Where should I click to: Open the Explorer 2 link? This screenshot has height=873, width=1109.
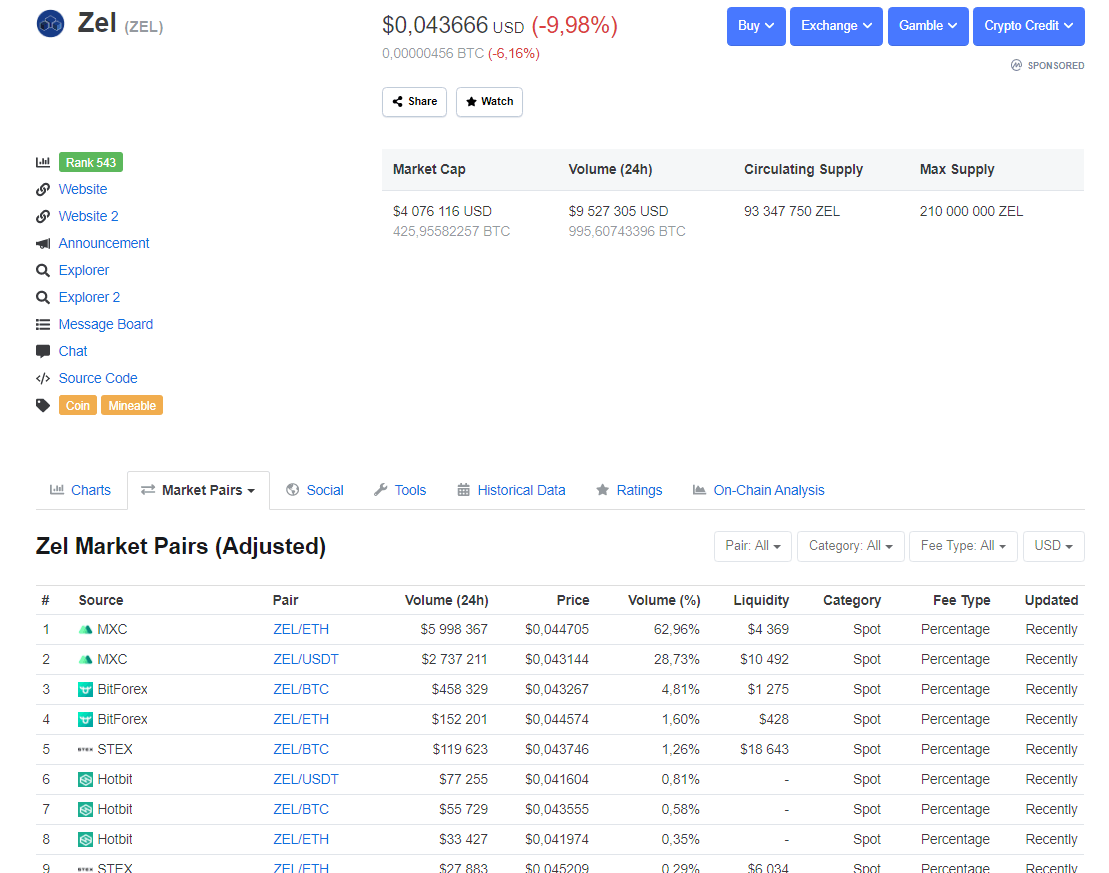click(x=89, y=297)
